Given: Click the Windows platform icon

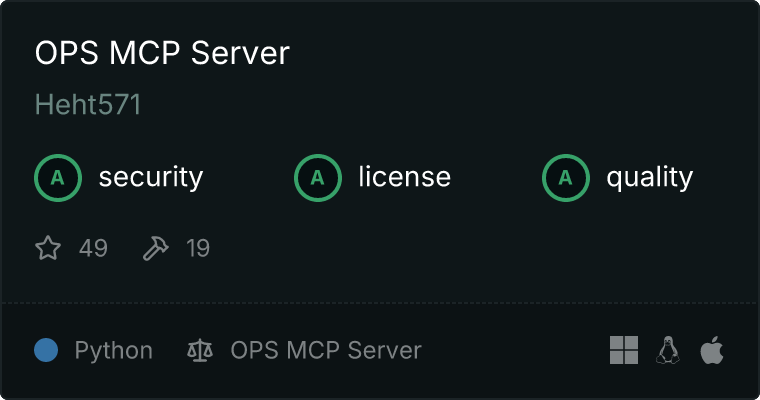Looking at the screenshot, I should pyautogui.click(x=624, y=350).
